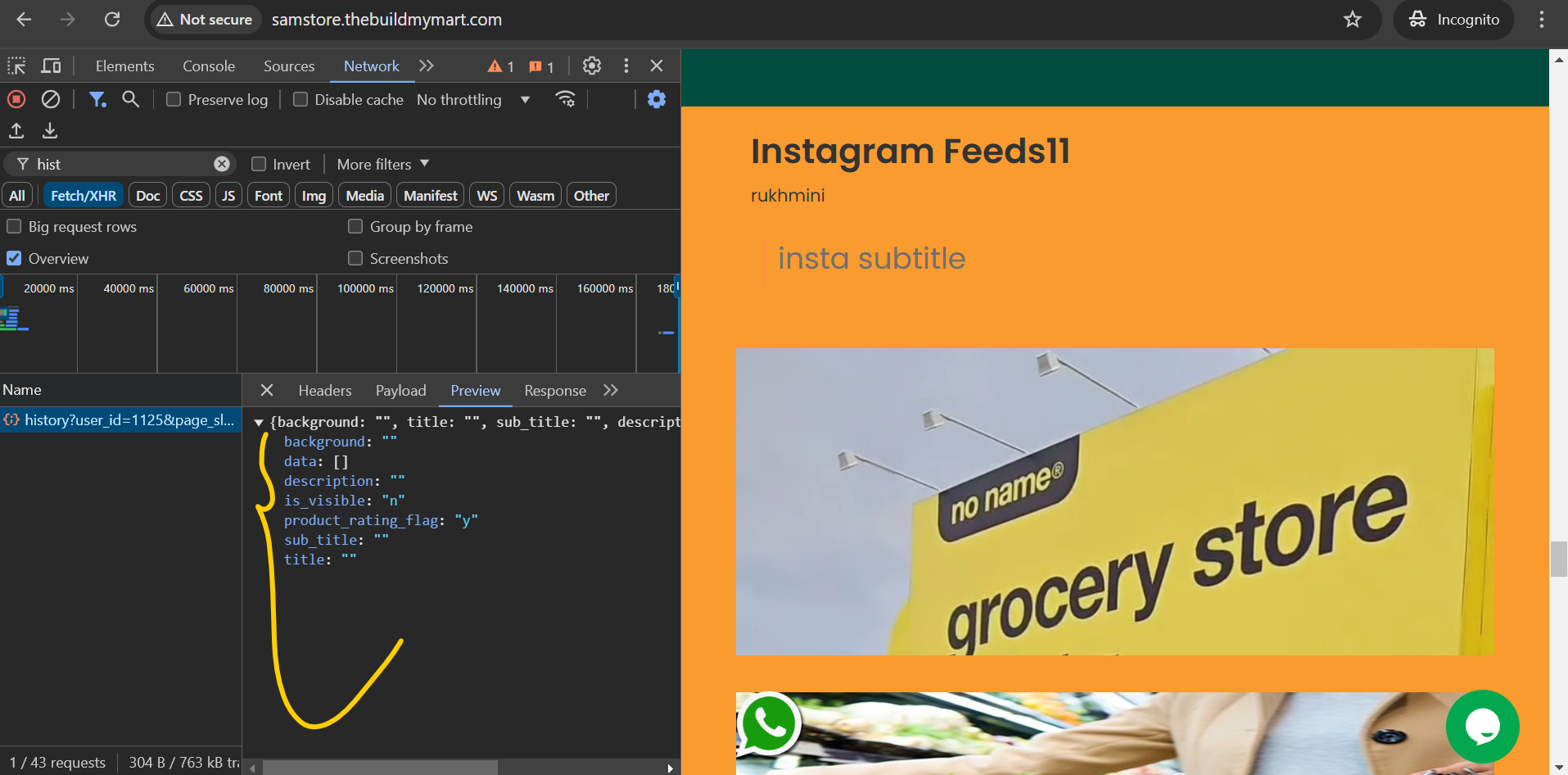Viewport: 1568px width, 775px height.
Task: Enable Preserve log checkbox
Action: point(174,99)
